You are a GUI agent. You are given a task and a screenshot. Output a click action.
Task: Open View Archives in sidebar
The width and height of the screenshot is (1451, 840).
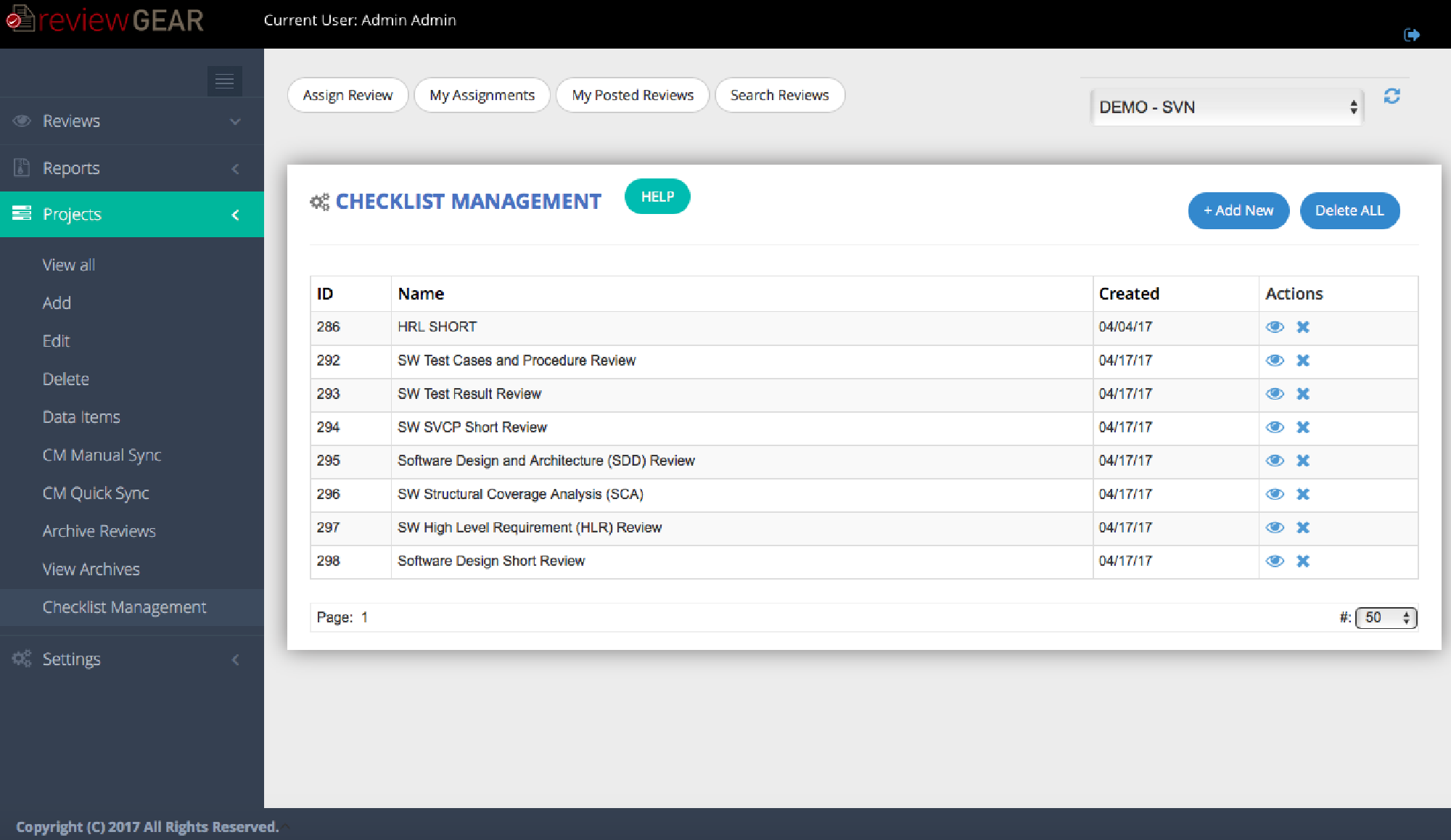tap(91, 569)
